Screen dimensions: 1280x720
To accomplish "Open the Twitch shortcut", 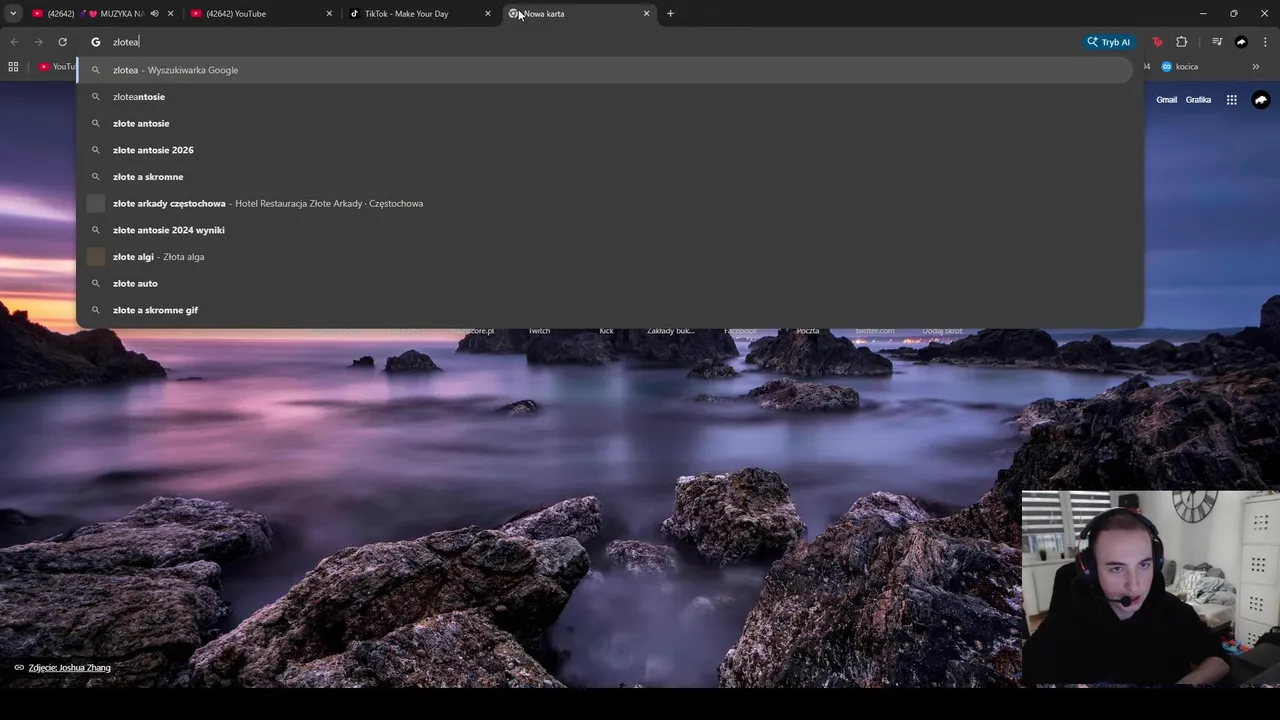I will coord(539,331).
